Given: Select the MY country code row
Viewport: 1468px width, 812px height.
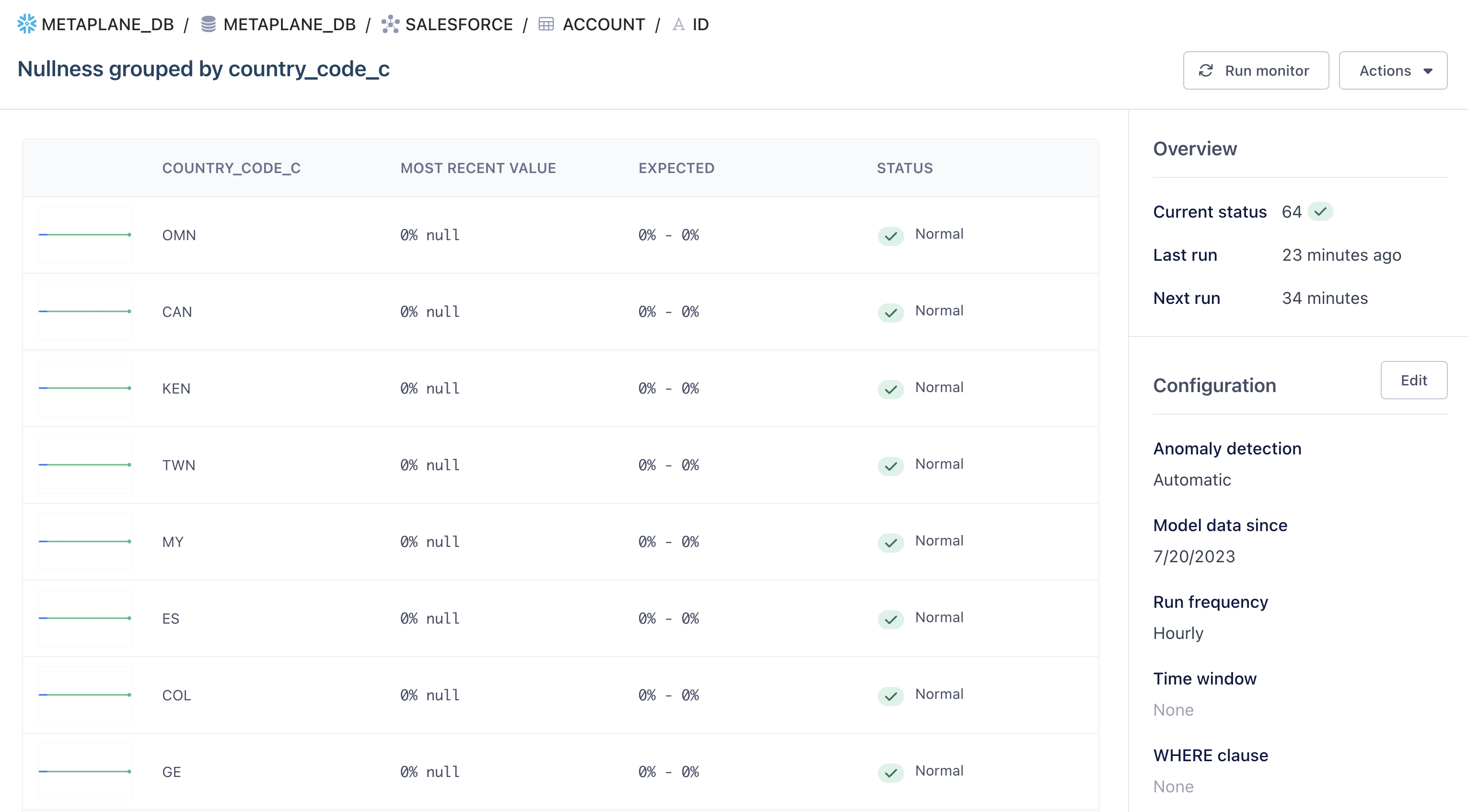Looking at the screenshot, I should pyautogui.click(x=173, y=541).
